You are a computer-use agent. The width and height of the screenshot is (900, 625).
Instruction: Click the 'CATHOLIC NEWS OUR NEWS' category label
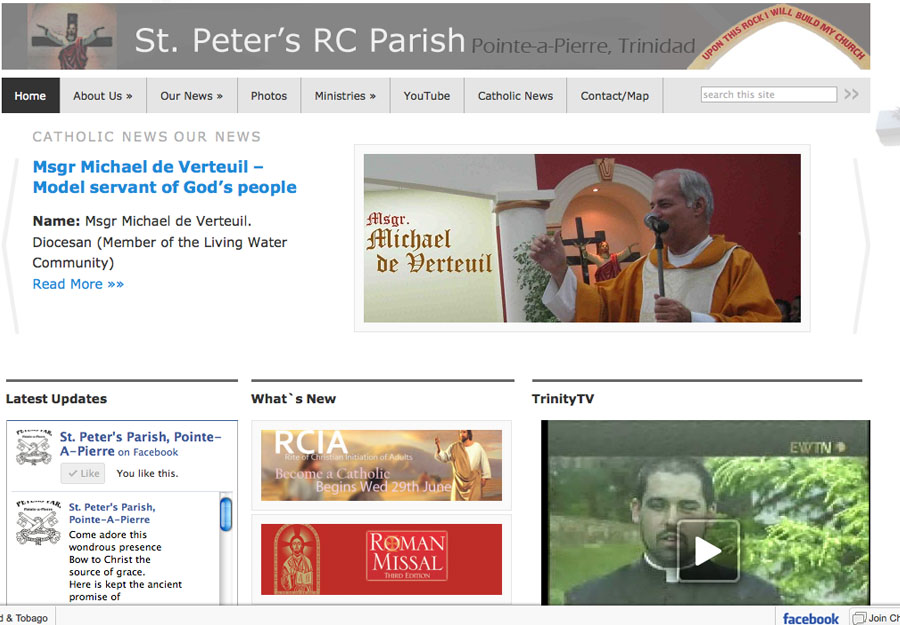point(147,137)
